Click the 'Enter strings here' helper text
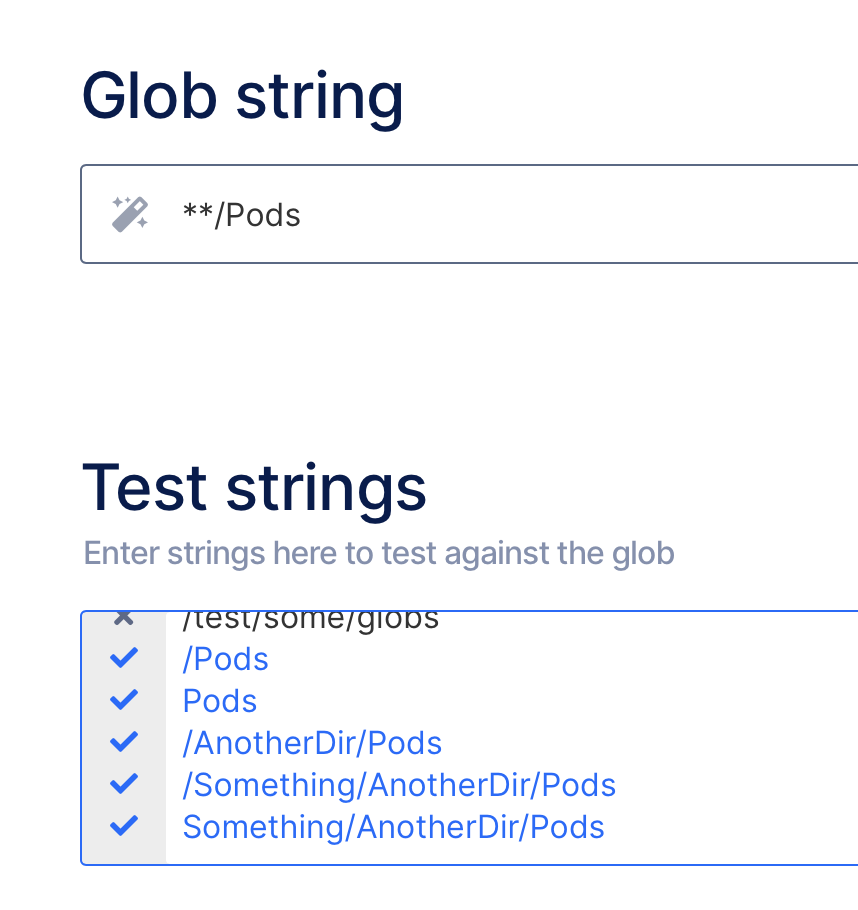This screenshot has width=858, height=910. (379, 553)
